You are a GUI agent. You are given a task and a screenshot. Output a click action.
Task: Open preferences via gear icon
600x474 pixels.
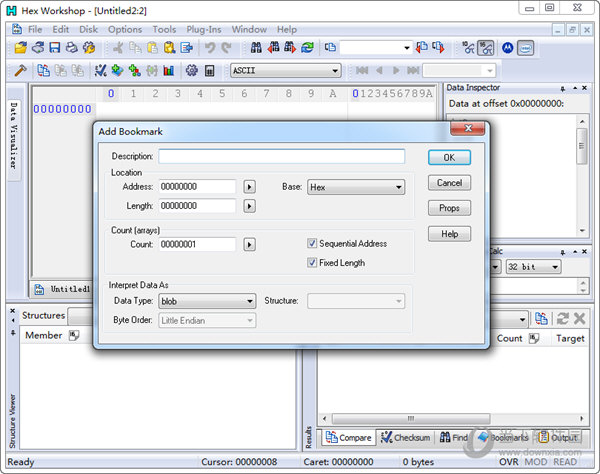[x=192, y=70]
